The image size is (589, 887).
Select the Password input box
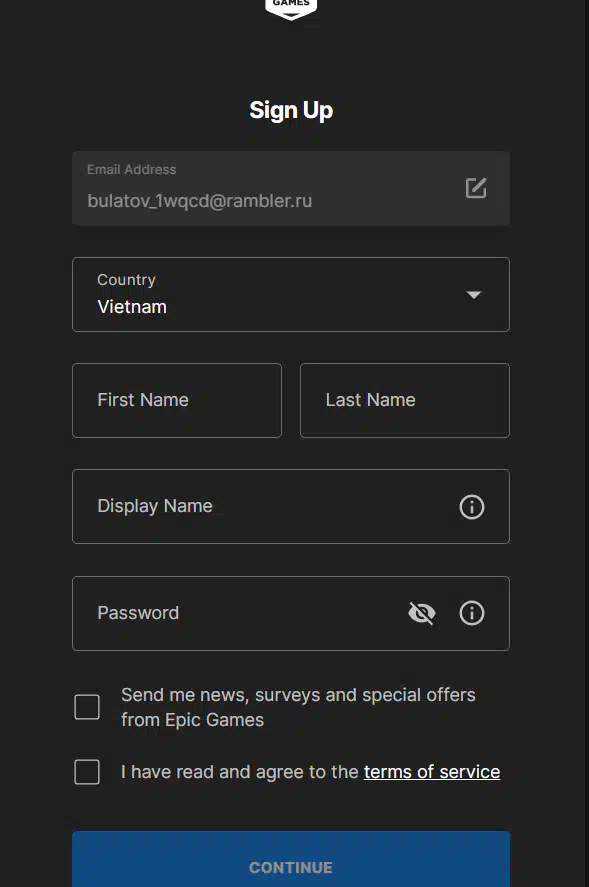click(291, 613)
